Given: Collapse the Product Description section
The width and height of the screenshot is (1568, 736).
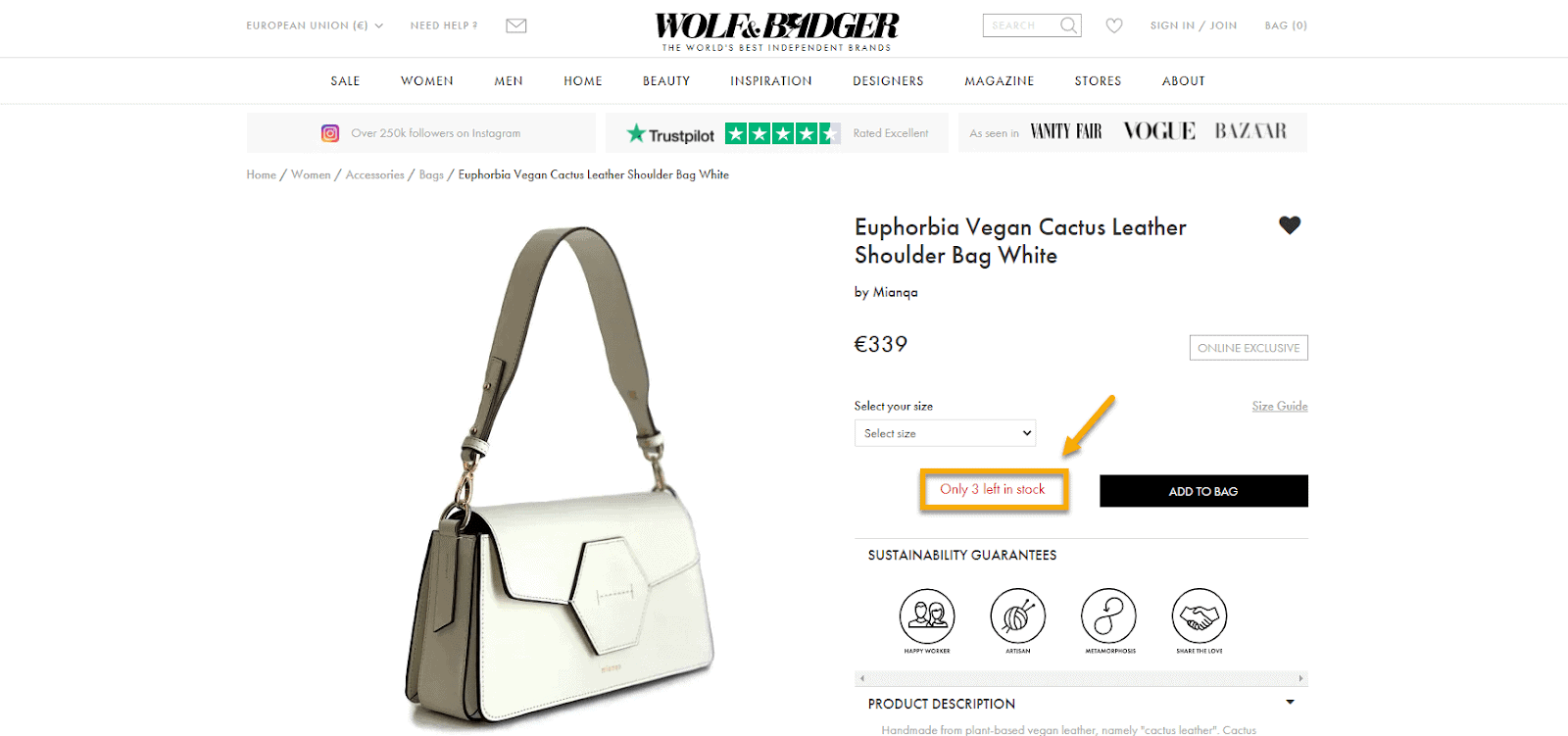Looking at the screenshot, I should 1290,703.
